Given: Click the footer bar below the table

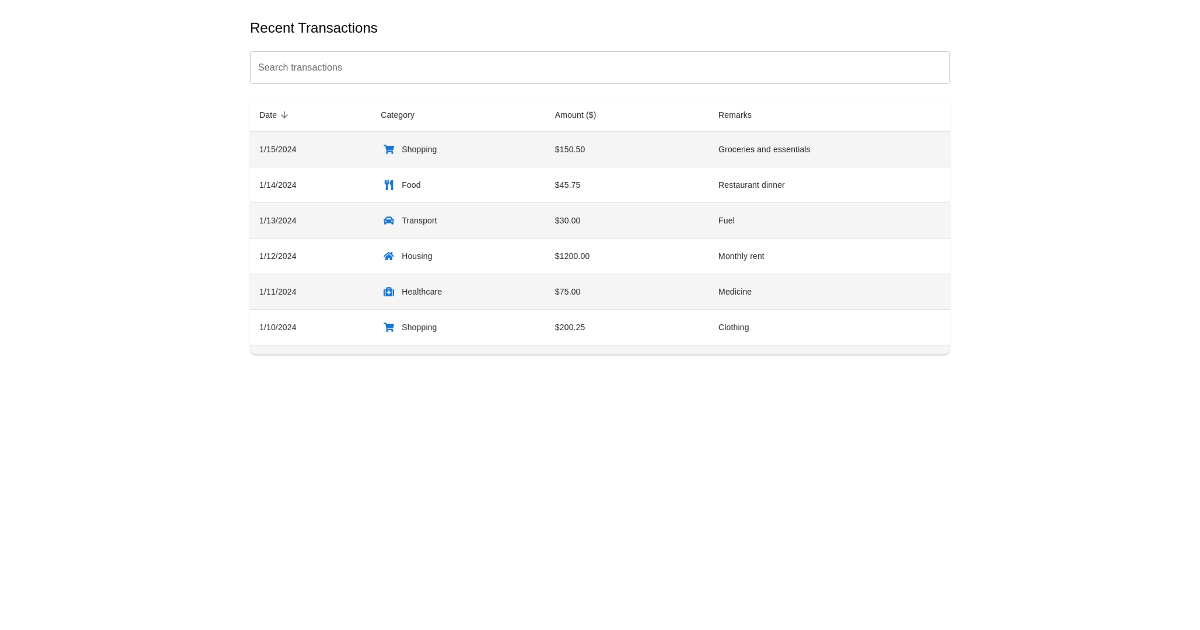Looking at the screenshot, I should (600, 348).
